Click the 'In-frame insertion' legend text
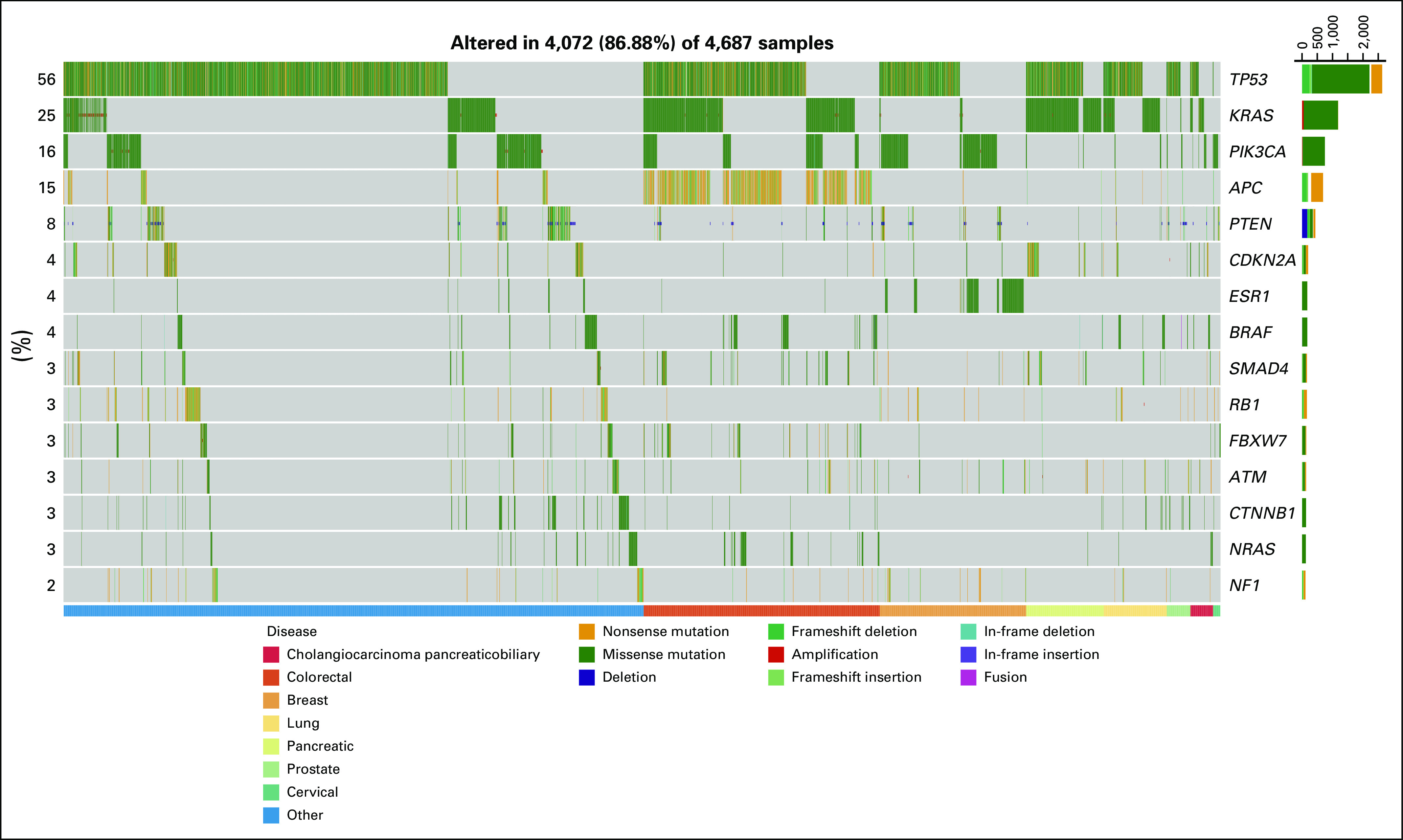This screenshot has height=840, width=1403. [1041, 654]
